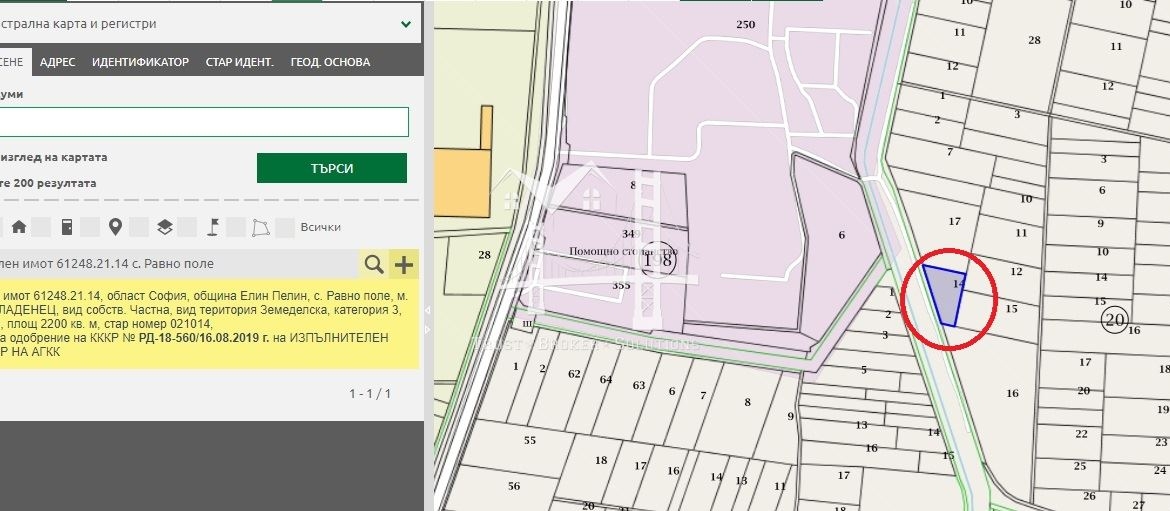Image resolution: width=1170 pixels, height=511 pixels.
Task: Click the stacked layers filter icon
Action: 165,227
